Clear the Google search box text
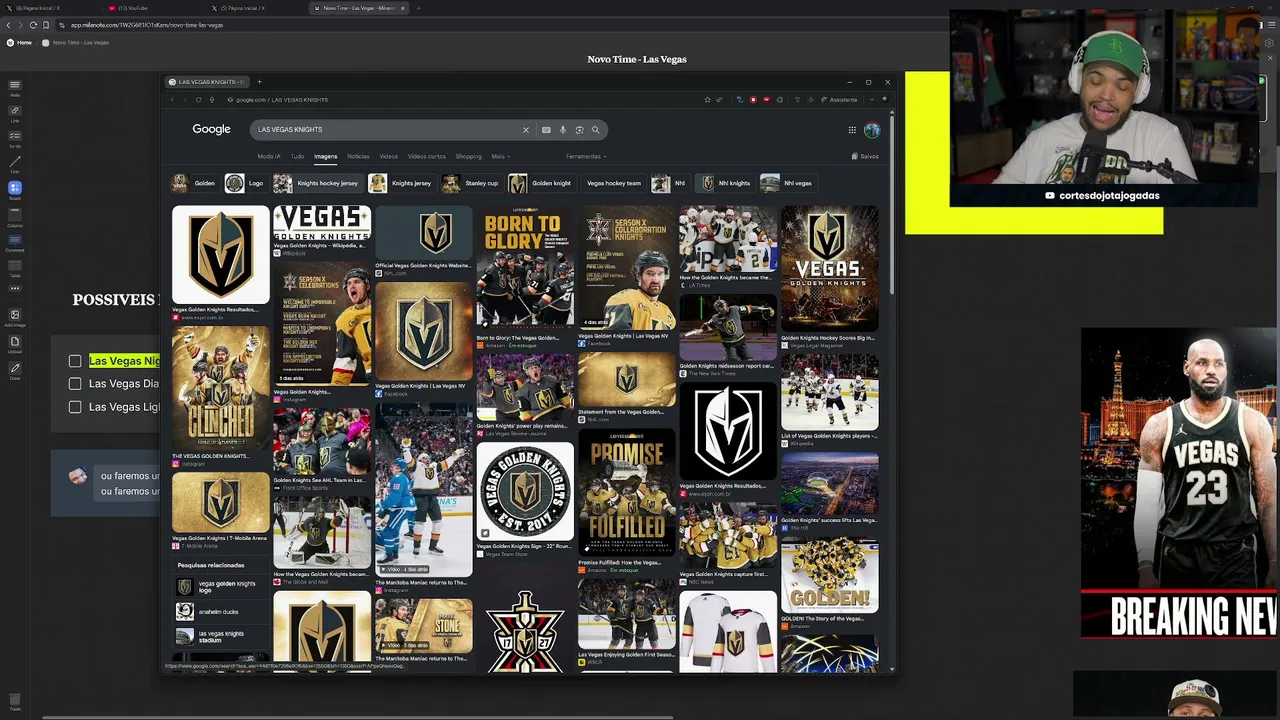This screenshot has height=720, width=1280. pos(525,129)
